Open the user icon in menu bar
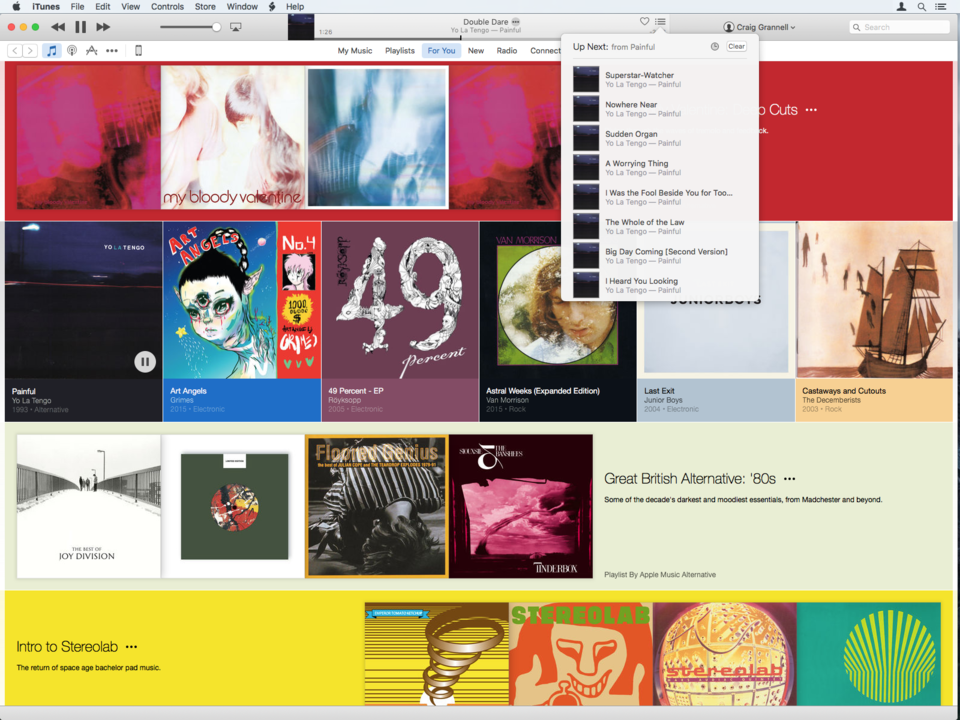 tap(901, 7)
